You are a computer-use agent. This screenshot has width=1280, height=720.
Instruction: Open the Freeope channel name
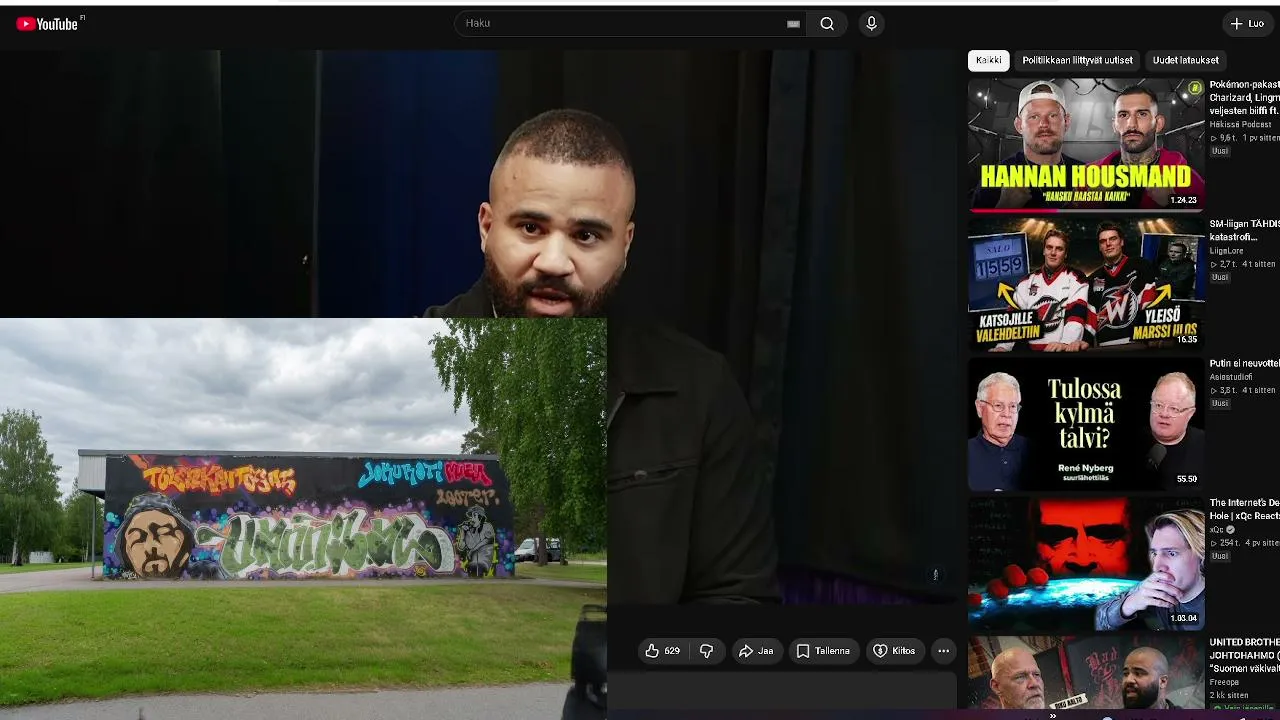(x=1225, y=682)
